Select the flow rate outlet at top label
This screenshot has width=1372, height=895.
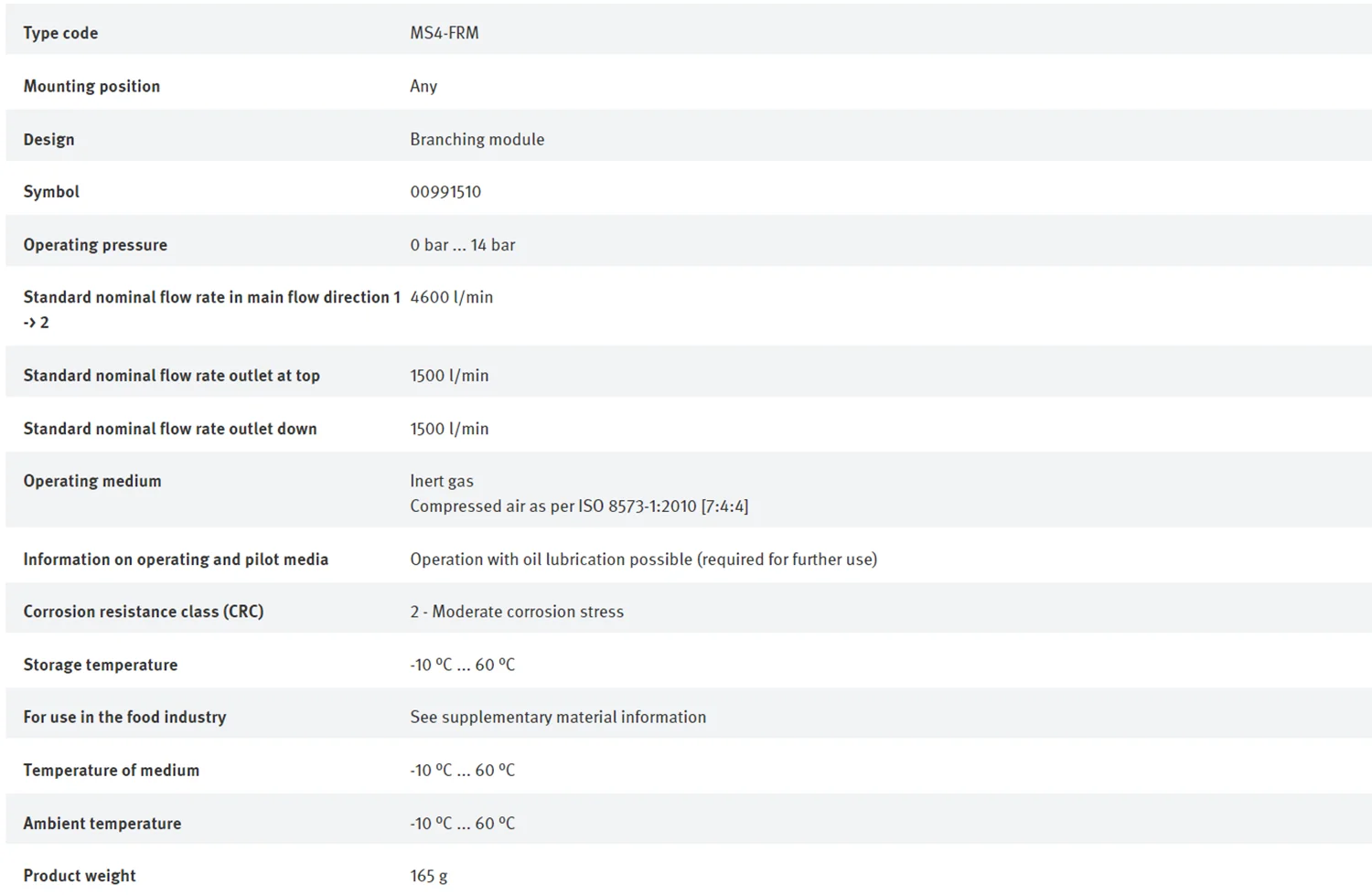coord(171,376)
